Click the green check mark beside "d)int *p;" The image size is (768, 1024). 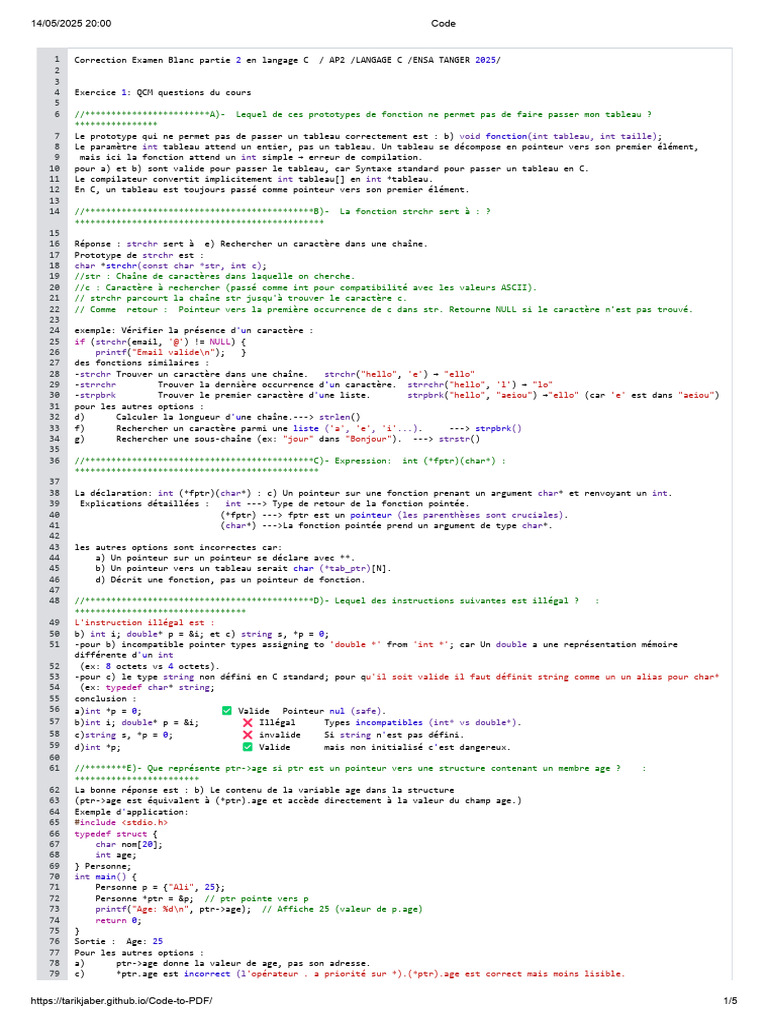(x=248, y=747)
